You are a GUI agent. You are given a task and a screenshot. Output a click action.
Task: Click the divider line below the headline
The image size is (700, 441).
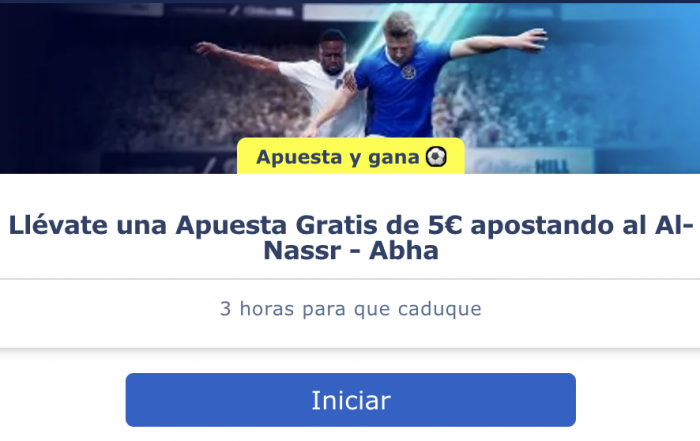pyautogui.click(x=350, y=279)
